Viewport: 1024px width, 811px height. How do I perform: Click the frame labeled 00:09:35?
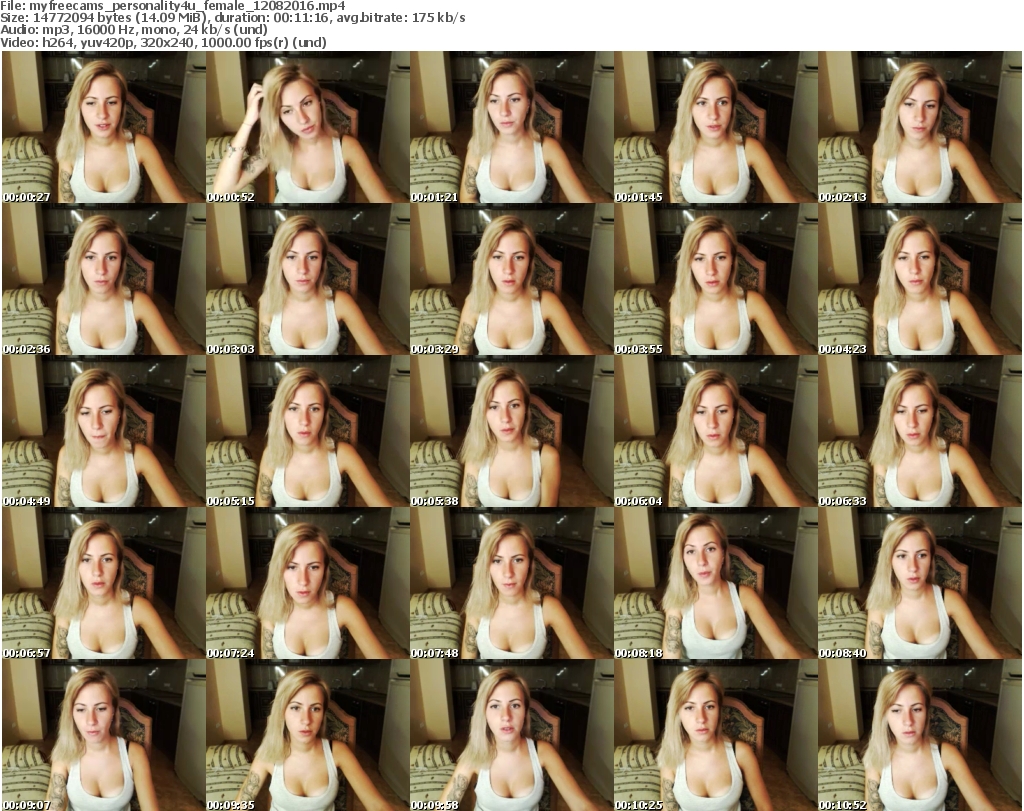(x=308, y=735)
